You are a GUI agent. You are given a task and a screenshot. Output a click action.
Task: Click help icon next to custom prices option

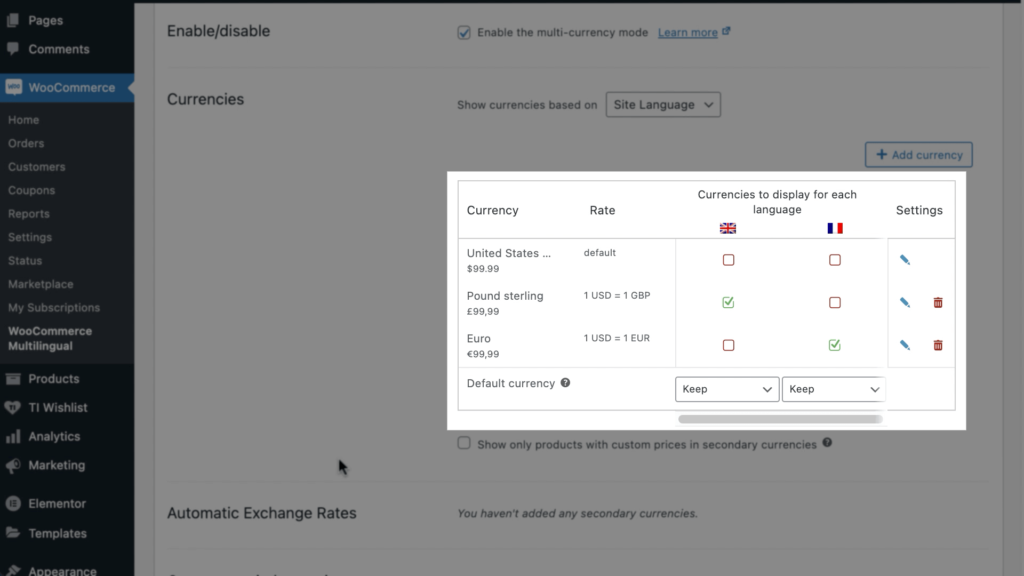pos(827,443)
